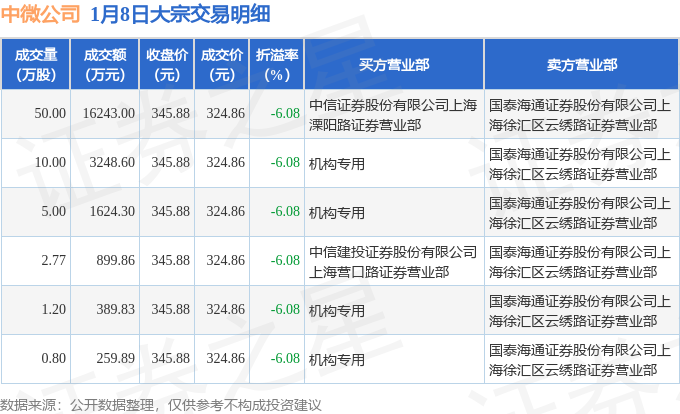Viewport: 680px width, 414px height.
Task: Click the 卖方营业部 column header
Action: [581, 64]
